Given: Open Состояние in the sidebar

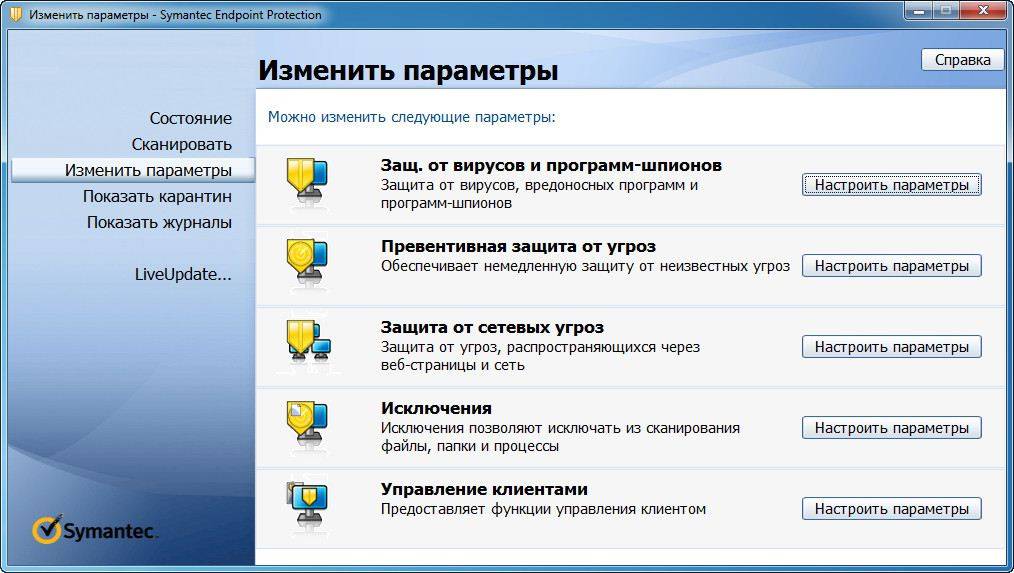Looking at the screenshot, I should click(191, 118).
